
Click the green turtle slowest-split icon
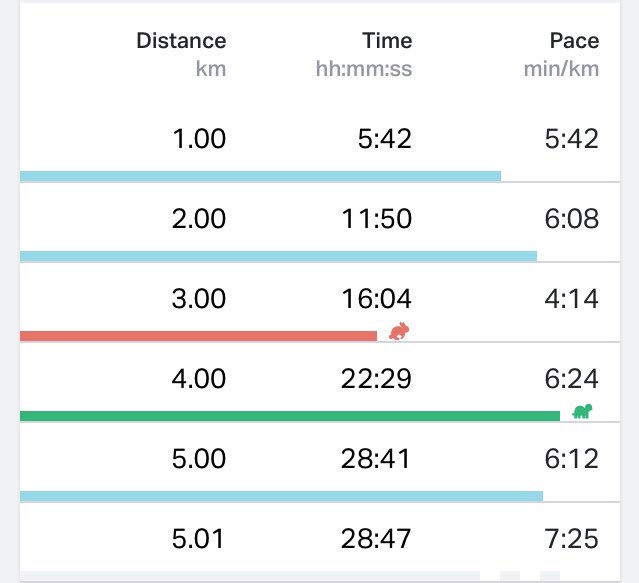coord(582,411)
